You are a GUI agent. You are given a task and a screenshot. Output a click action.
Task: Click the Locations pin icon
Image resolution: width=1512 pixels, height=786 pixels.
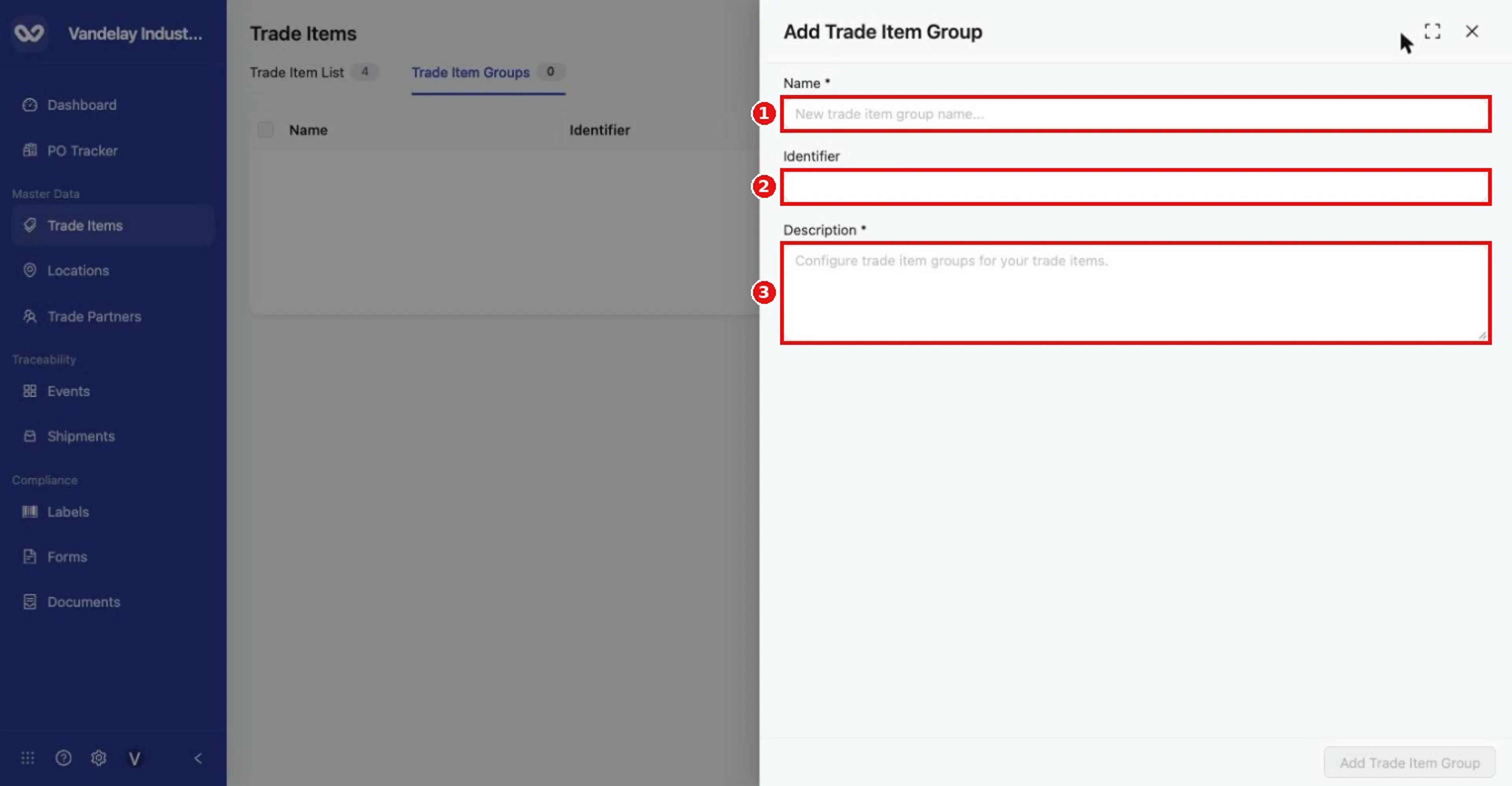30,270
